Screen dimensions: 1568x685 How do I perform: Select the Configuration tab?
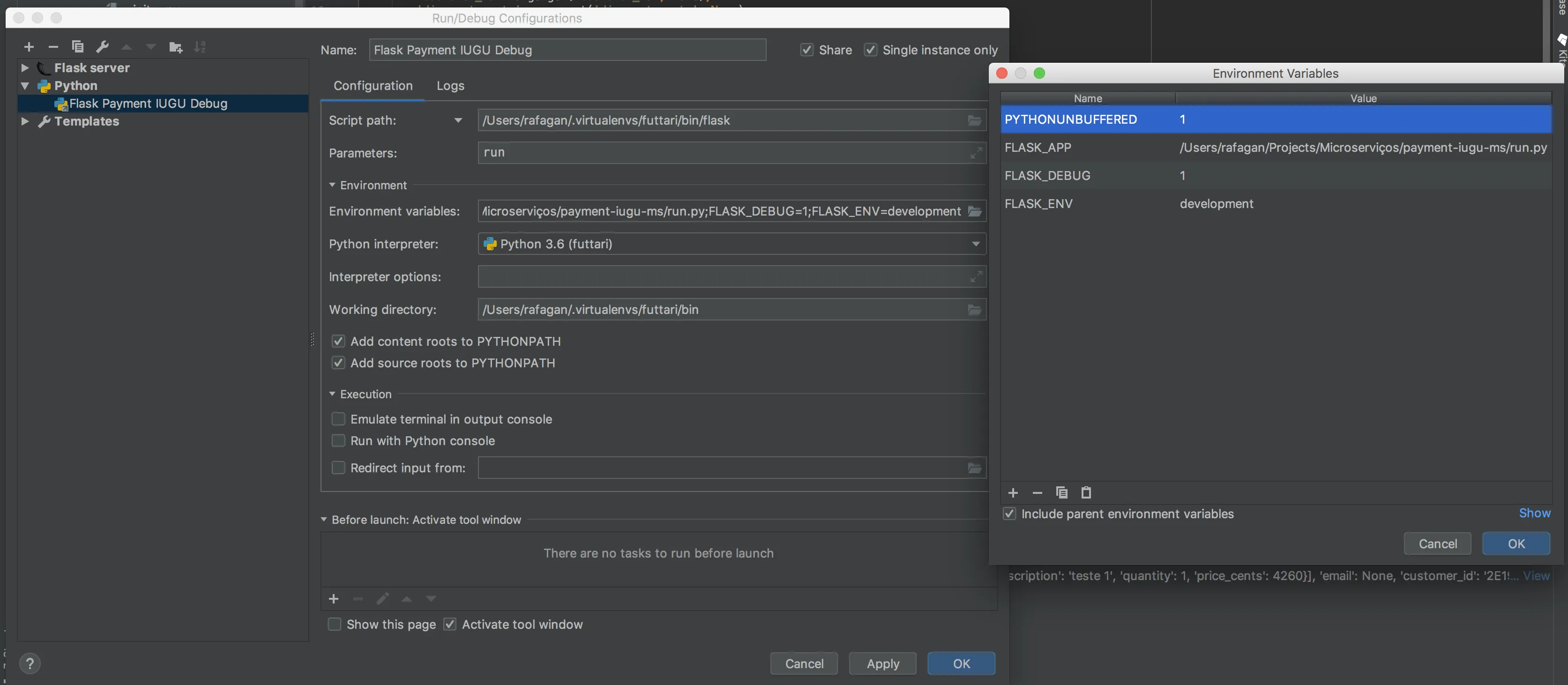pos(373,86)
